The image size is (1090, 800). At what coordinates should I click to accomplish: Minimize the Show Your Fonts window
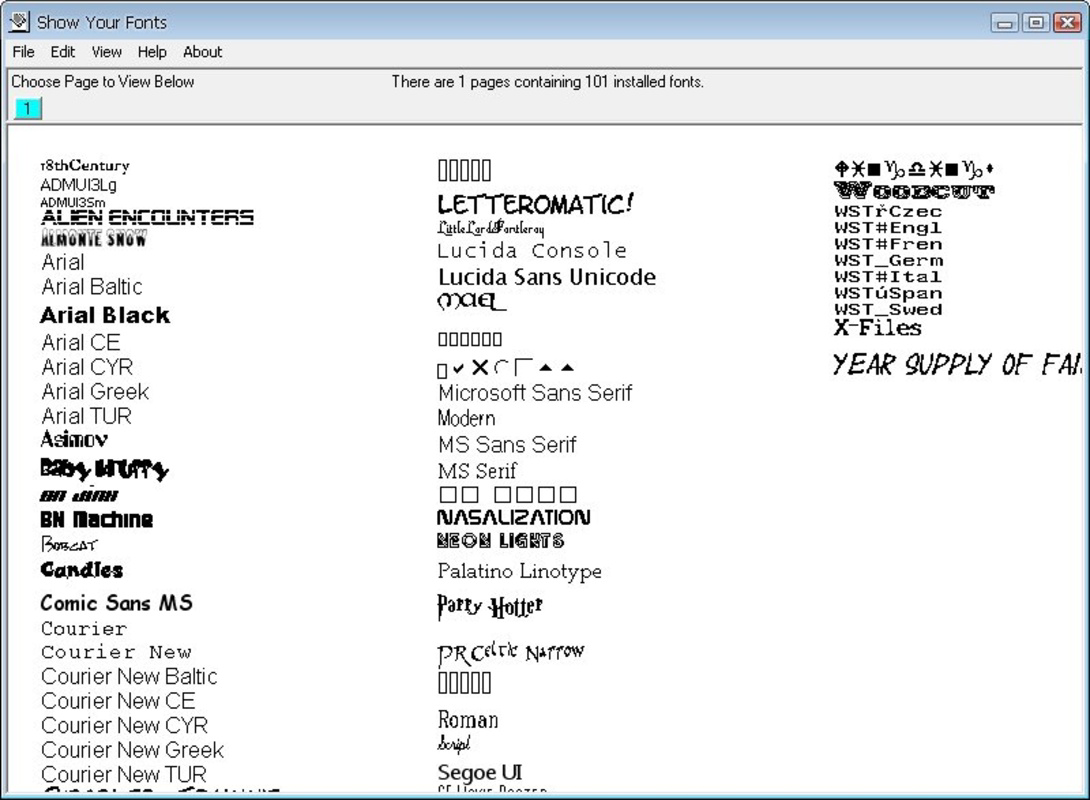(x=1004, y=23)
